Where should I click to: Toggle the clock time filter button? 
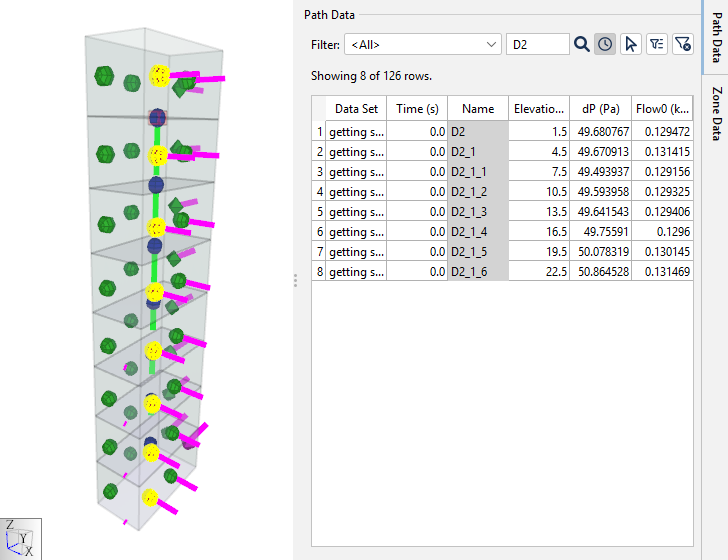[605, 44]
